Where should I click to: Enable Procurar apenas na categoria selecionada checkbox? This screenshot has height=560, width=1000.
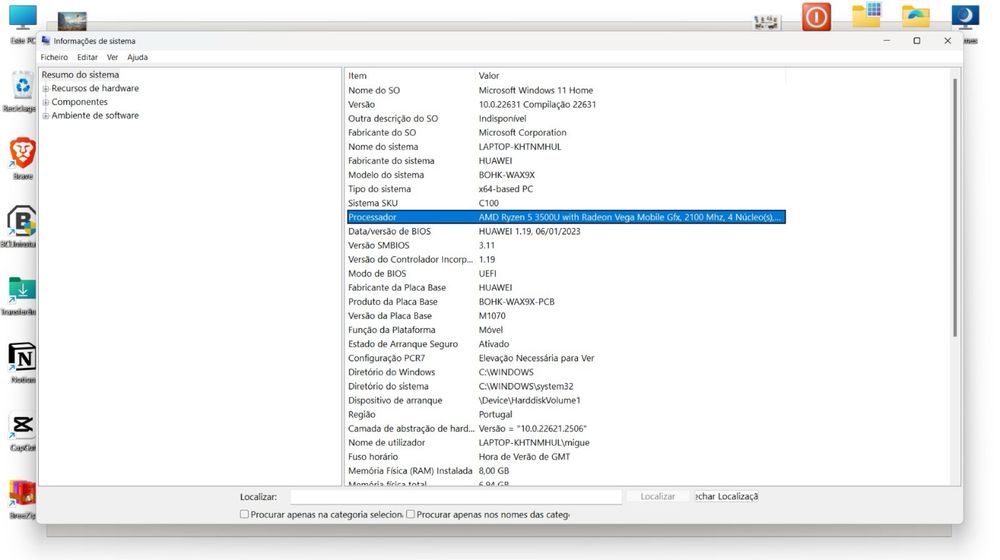pyautogui.click(x=244, y=514)
